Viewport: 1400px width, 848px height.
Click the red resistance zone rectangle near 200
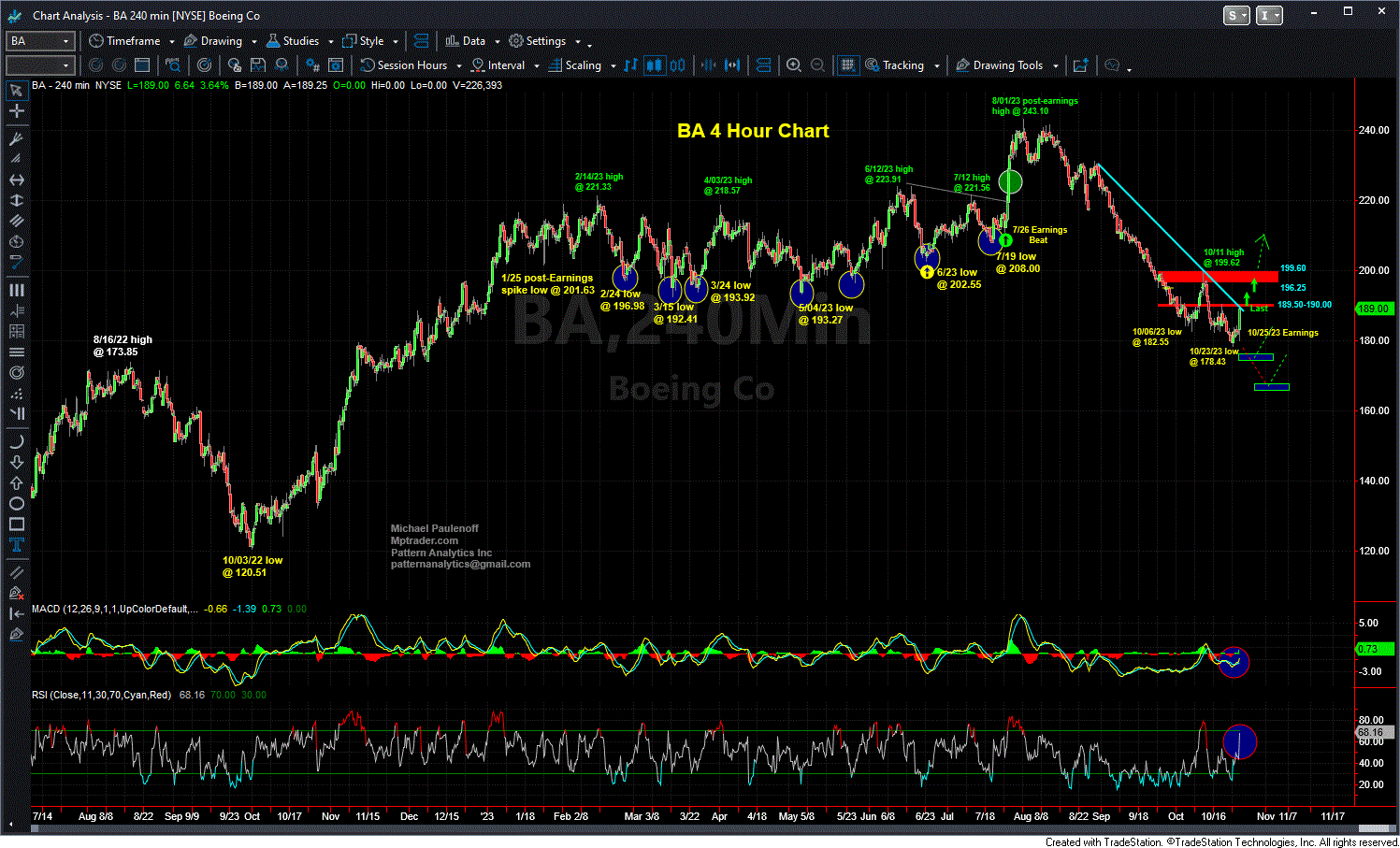(1218, 277)
